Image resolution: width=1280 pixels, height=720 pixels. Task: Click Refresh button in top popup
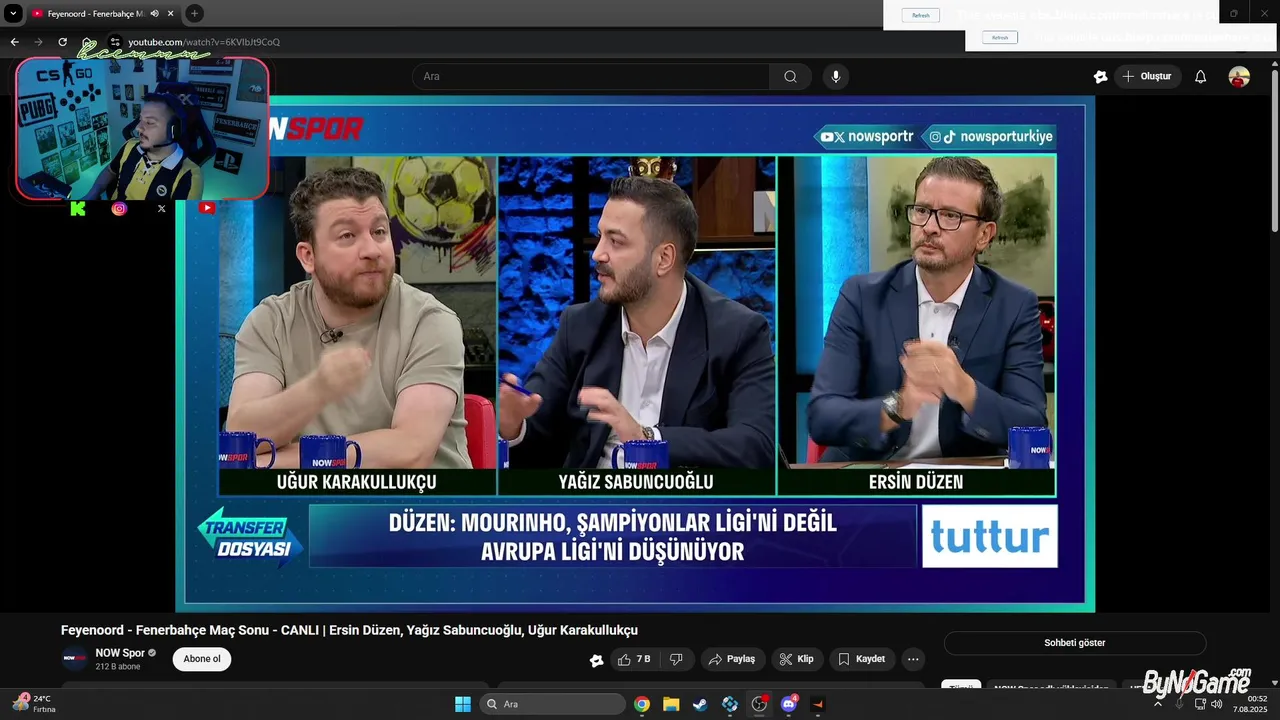pos(920,15)
